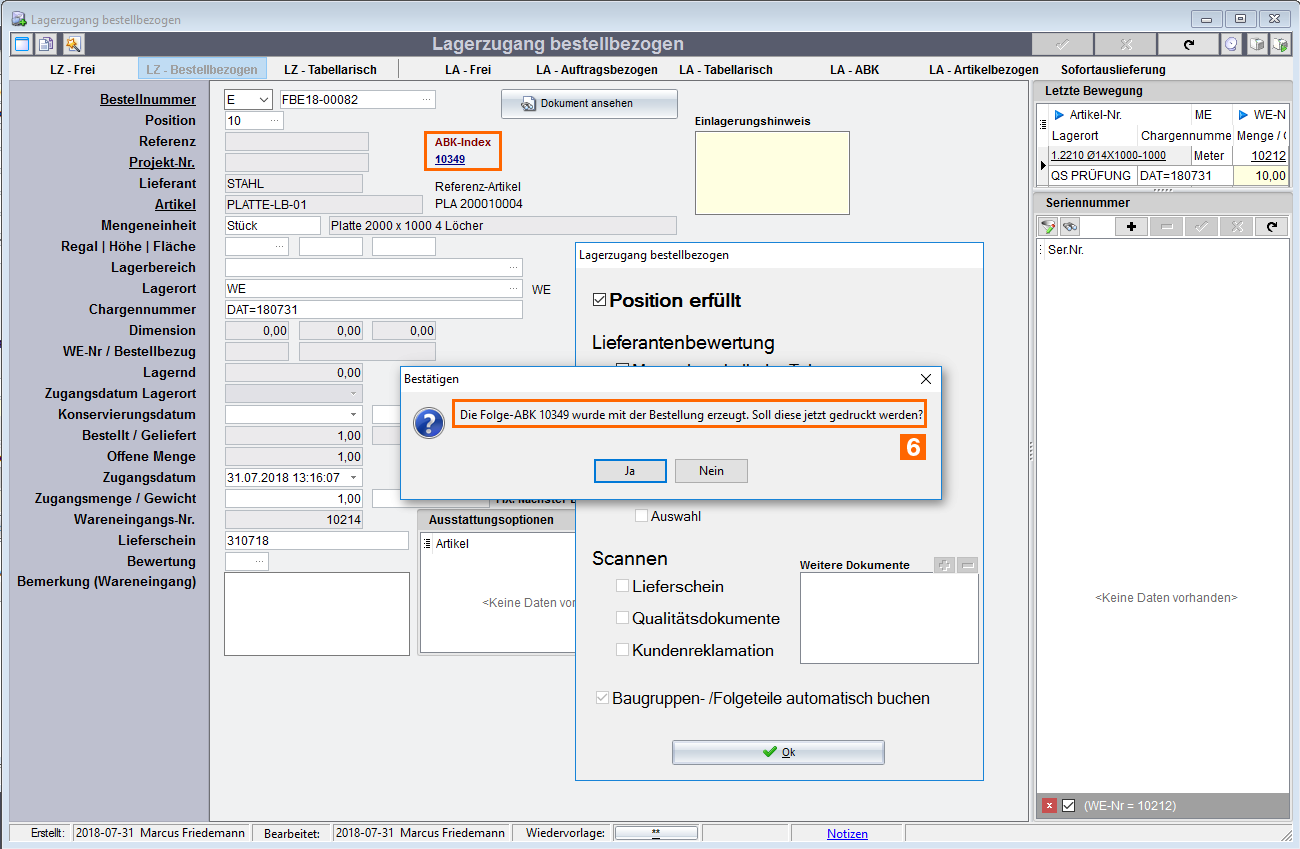Open the Bestellnummer lookup ellipsis button
1300x849 pixels.
[427, 100]
